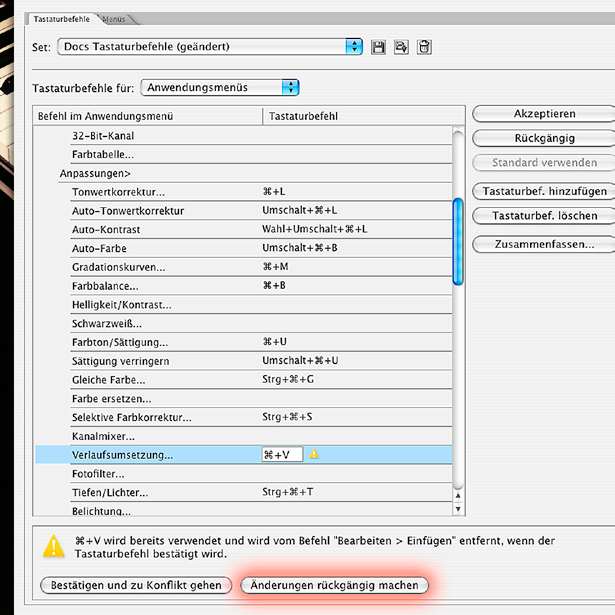The width and height of the screenshot is (615, 615).
Task: Click the scrollbar down arrow
Action: point(458,509)
